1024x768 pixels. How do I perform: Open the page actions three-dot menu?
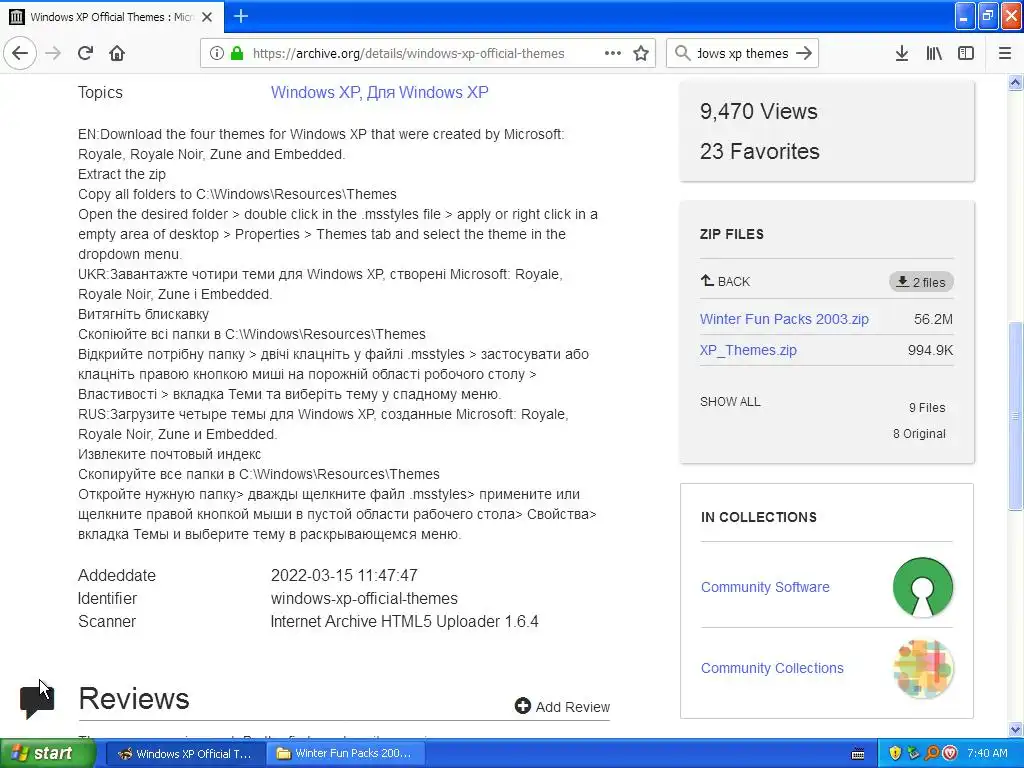pyautogui.click(x=613, y=53)
